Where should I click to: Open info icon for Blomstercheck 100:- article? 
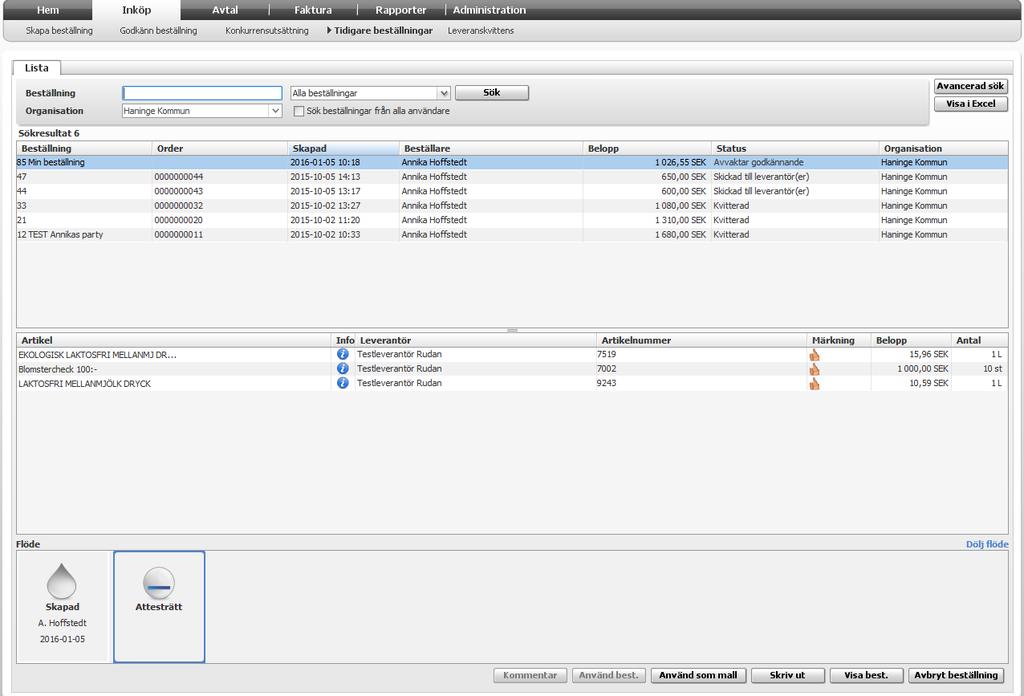[x=342, y=369]
